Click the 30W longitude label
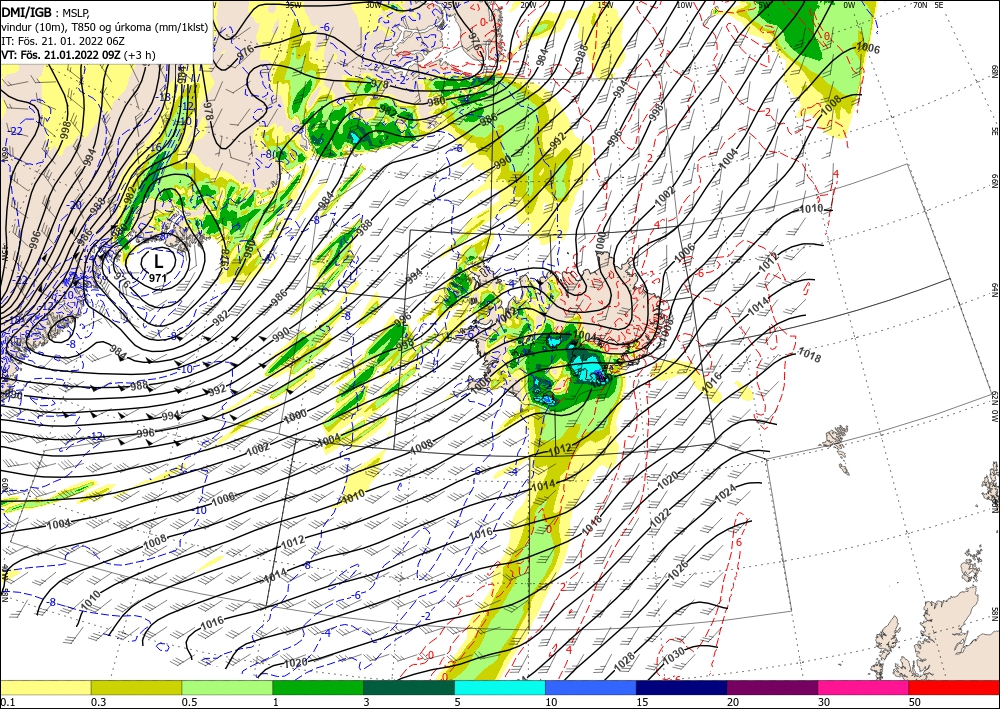The height and width of the screenshot is (709, 1000). point(373,4)
